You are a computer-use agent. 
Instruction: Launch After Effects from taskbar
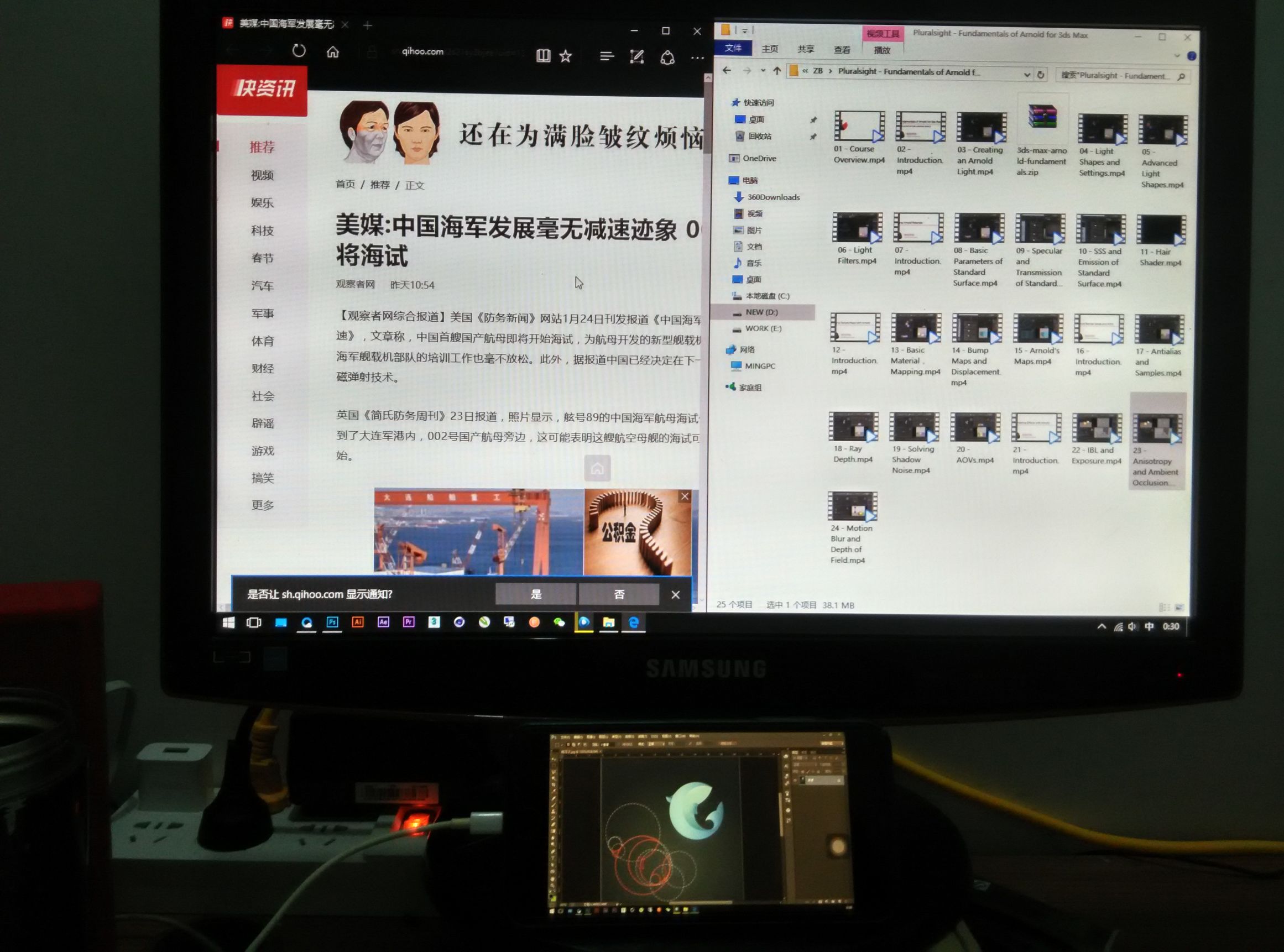click(x=383, y=622)
